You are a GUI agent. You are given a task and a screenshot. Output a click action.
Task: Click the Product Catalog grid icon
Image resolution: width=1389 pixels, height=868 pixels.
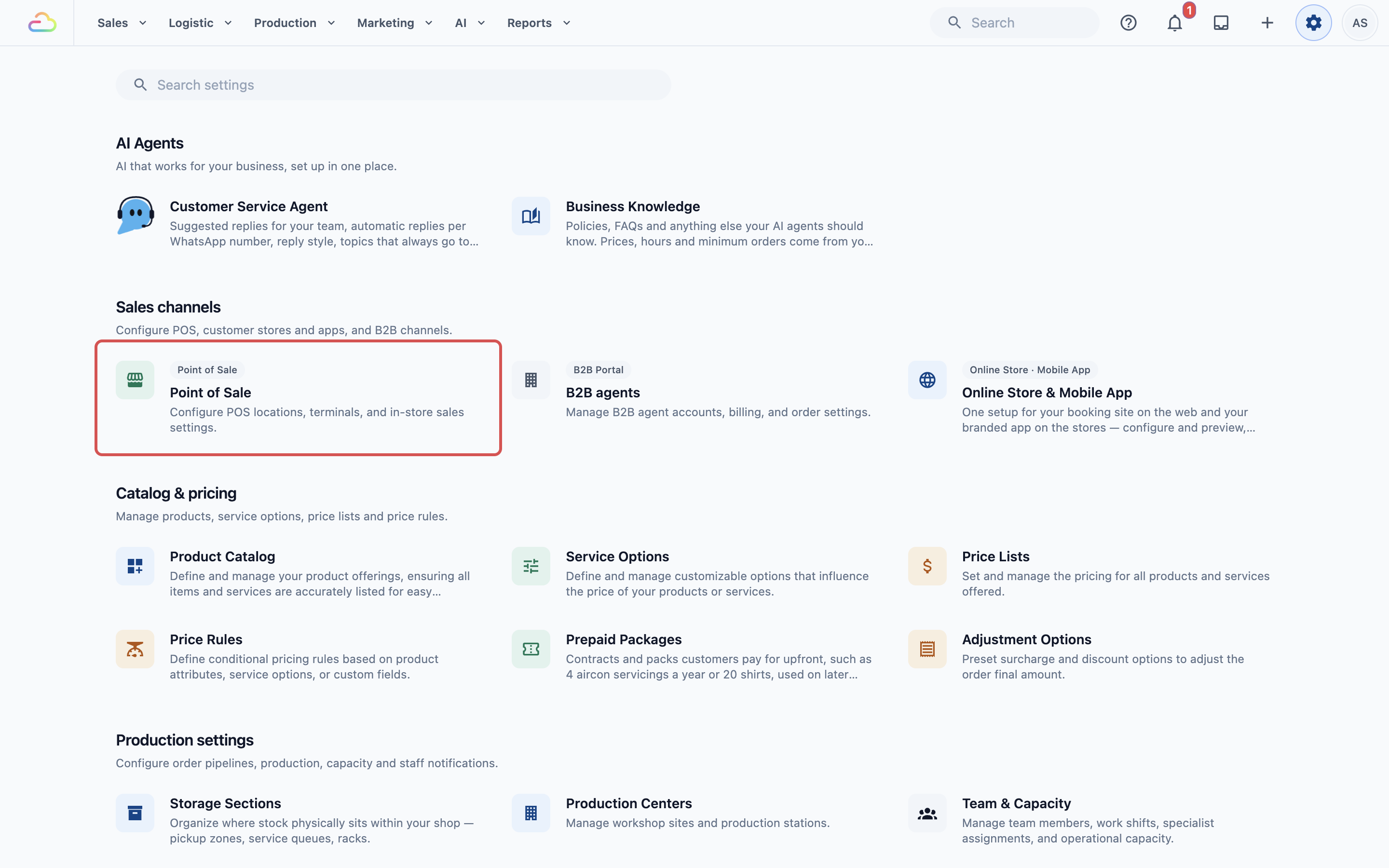tap(135, 566)
